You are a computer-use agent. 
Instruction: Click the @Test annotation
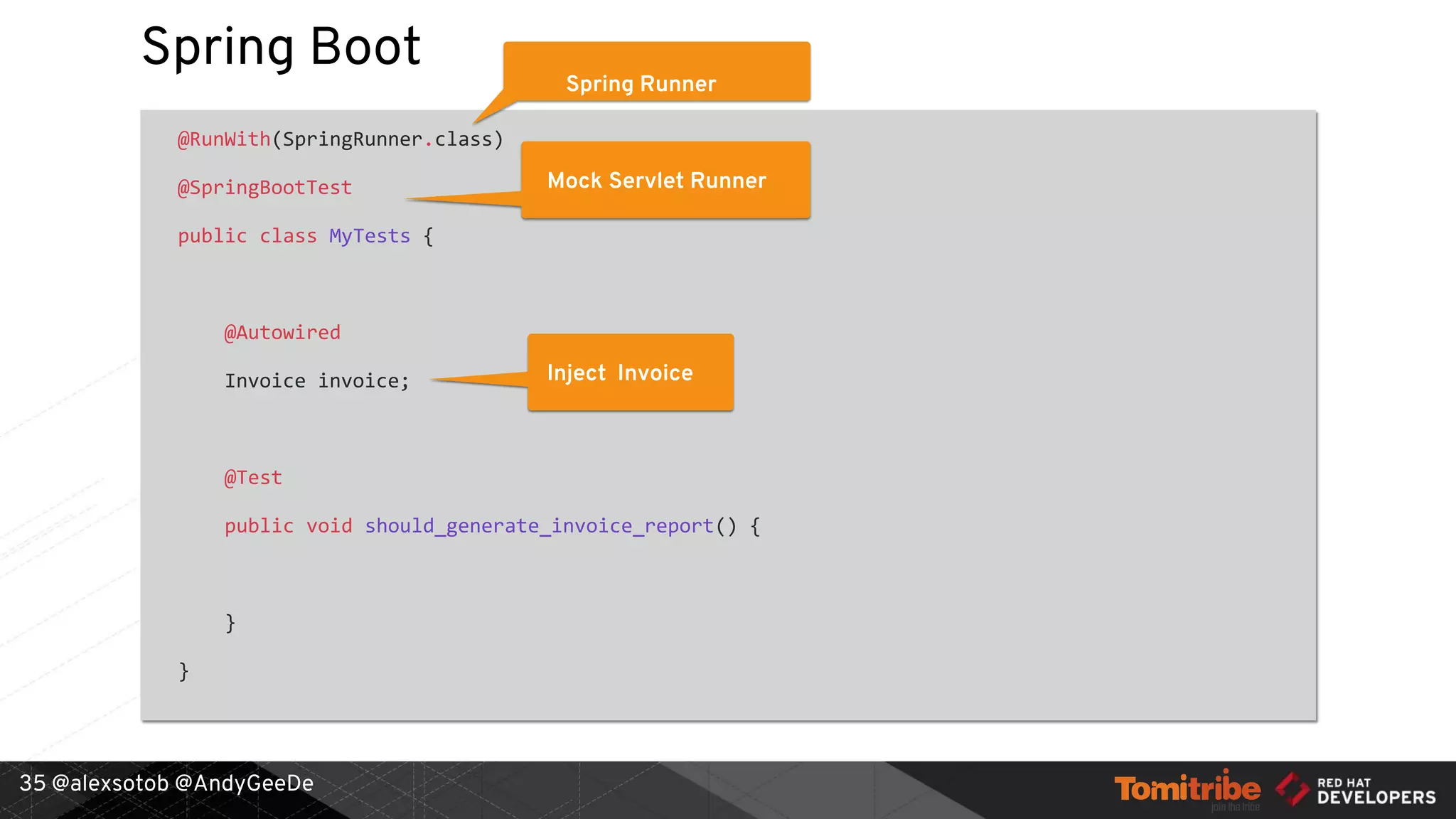coord(253,478)
